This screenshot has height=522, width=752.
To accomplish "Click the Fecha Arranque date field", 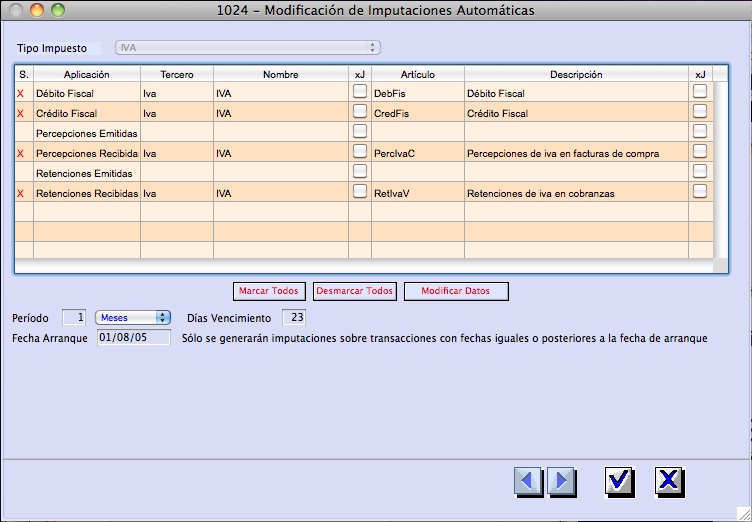I will (134, 337).
